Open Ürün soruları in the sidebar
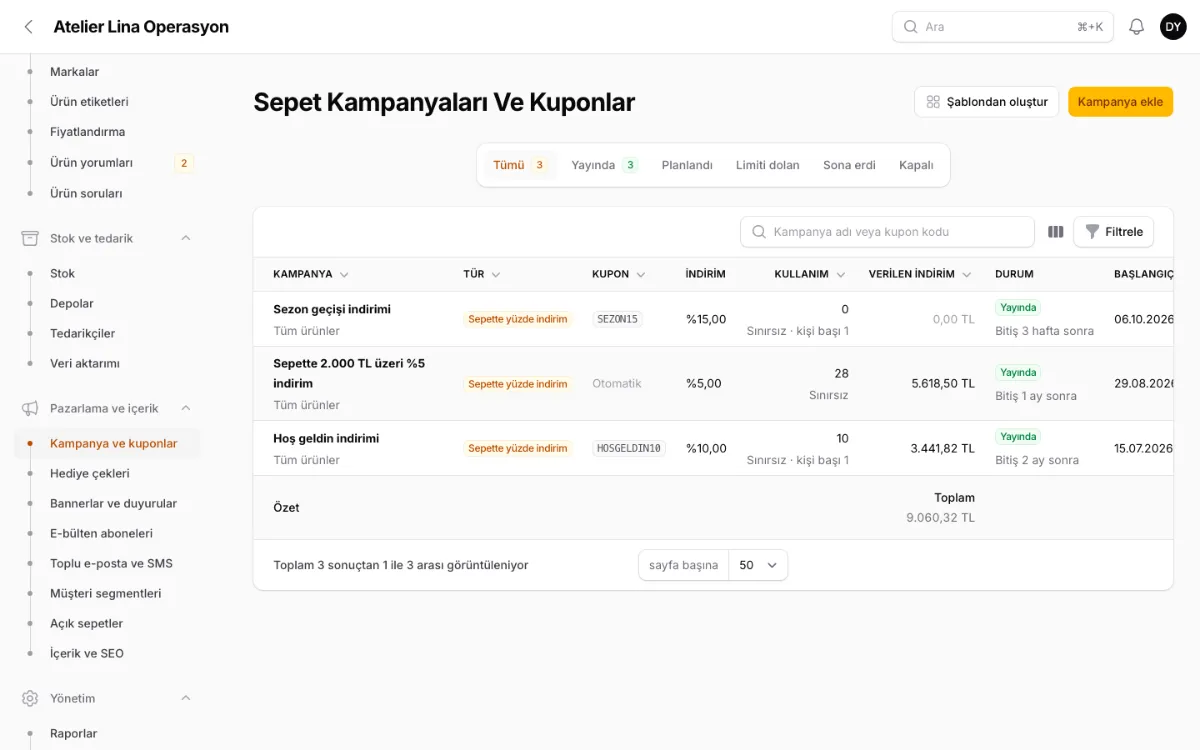The width and height of the screenshot is (1200, 750). point(86,193)
